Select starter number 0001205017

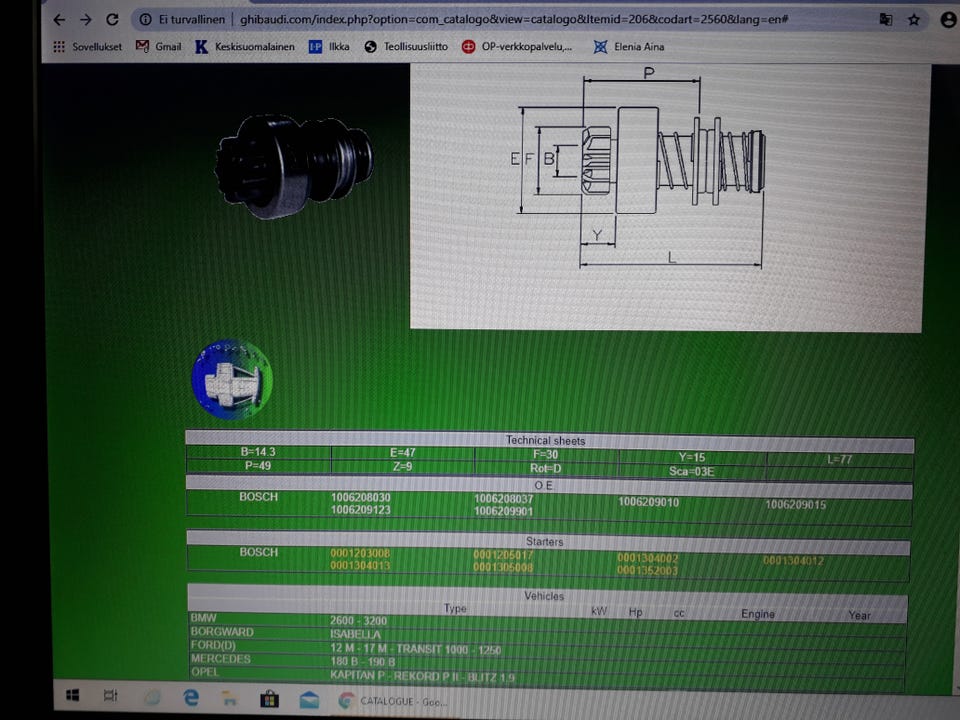coord(503,555)
